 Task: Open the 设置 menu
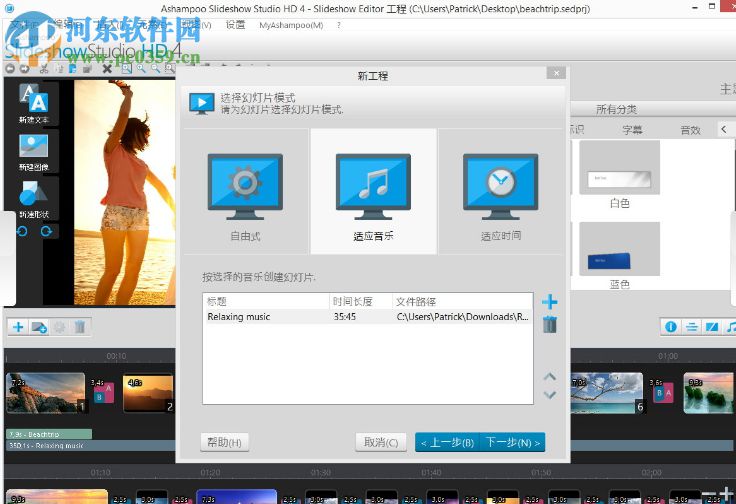click(x=235, y=25)
